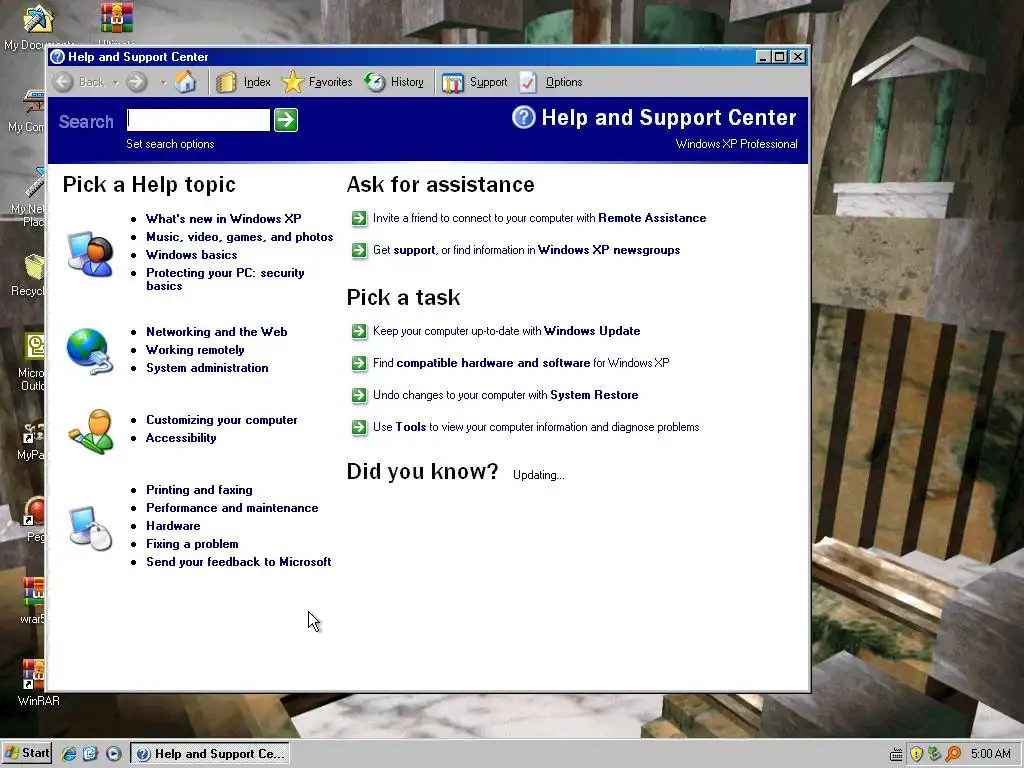Open Music, video, games, and photos topic
Screen dimensions: 1024x768
click(x=240, y=237)
